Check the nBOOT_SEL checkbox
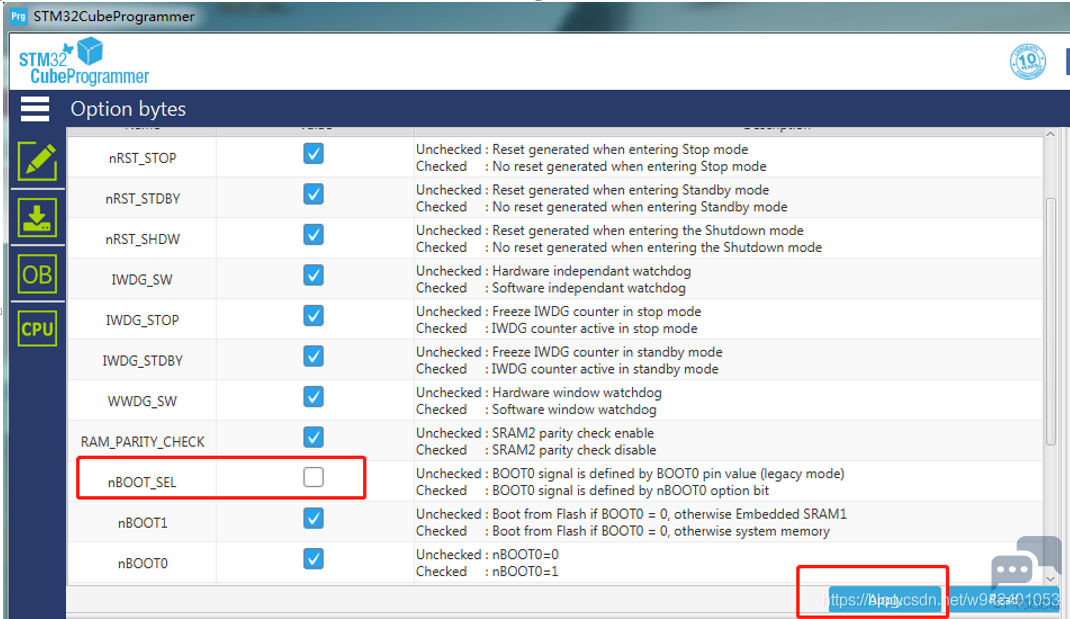Screen dimensions: 1070x619 tap(313, 477)
